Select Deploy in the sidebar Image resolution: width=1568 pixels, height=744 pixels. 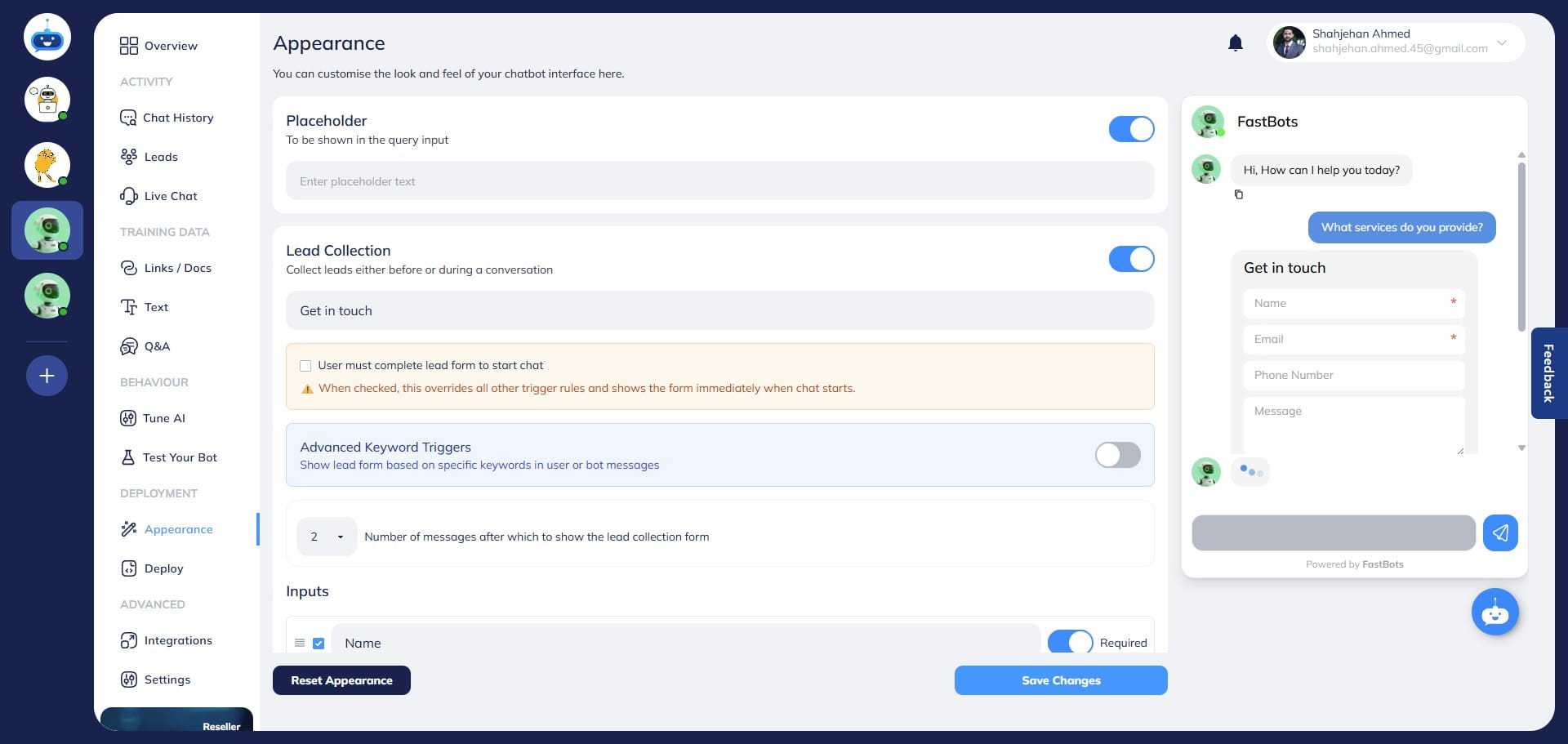coord(163,568)
